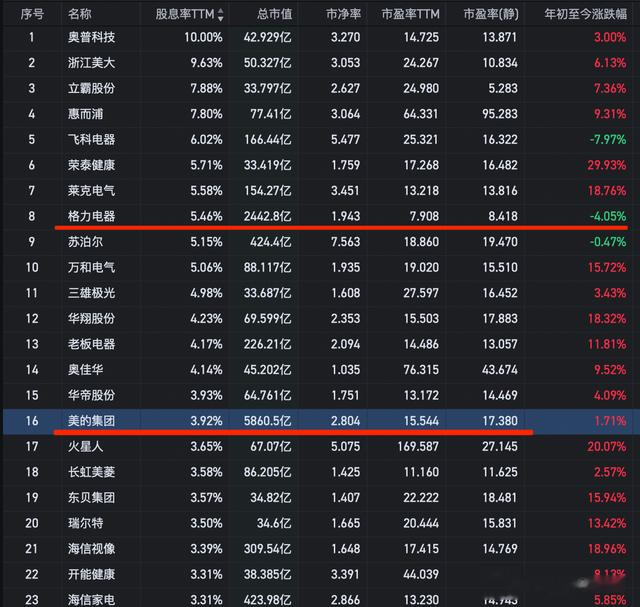Select stock 荣泰健康
640x607 pixels.
pyautogui.click(x=91, y=165)
